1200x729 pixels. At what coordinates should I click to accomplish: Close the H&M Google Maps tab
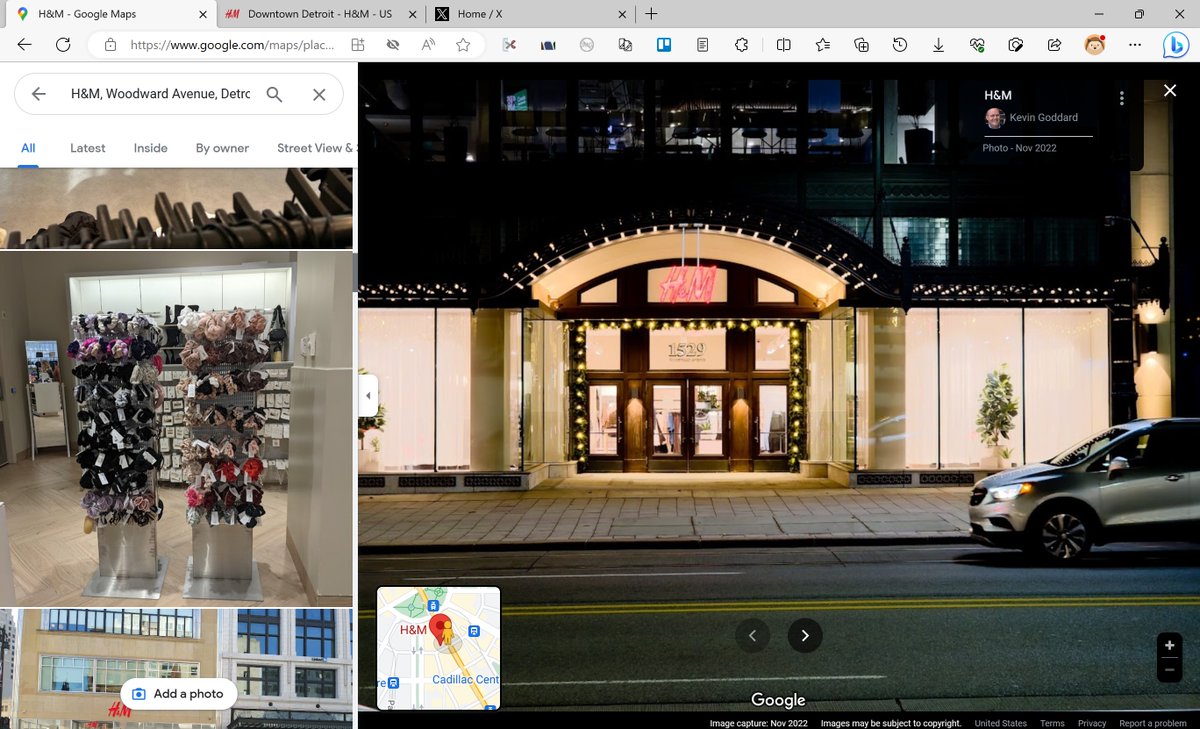coord(203,14)
